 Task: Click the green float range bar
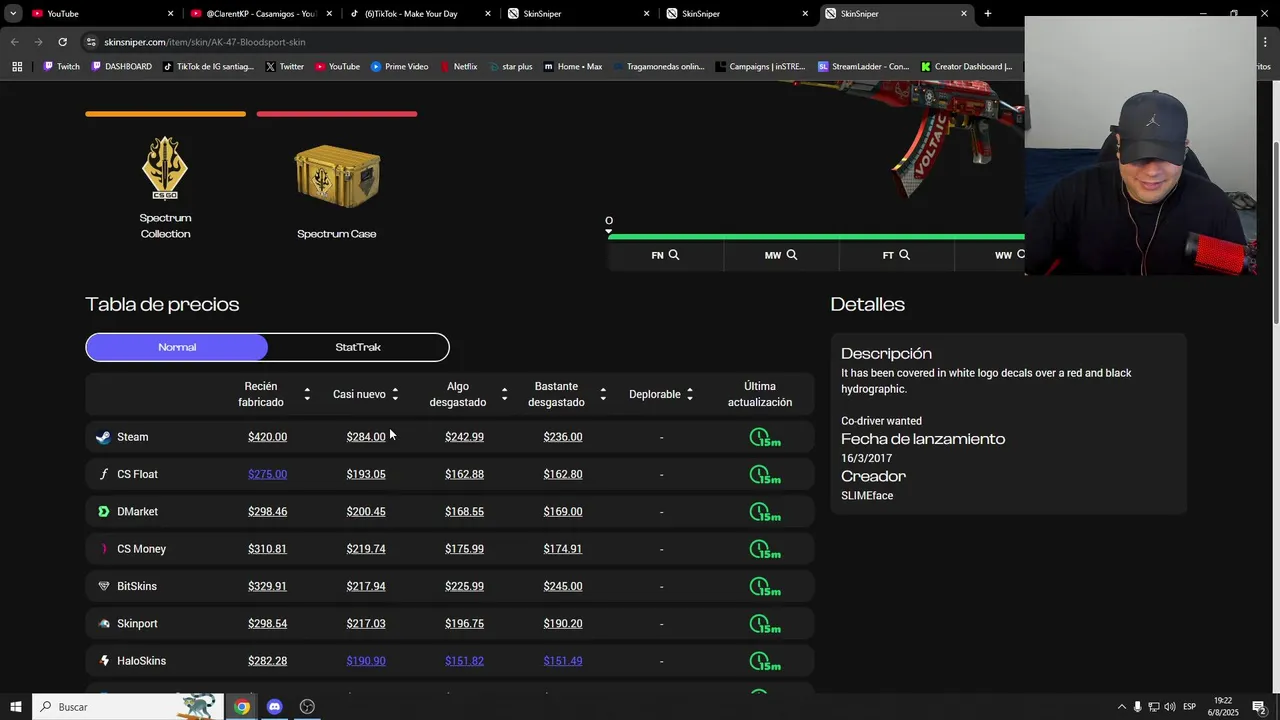(x=816, y=237)
